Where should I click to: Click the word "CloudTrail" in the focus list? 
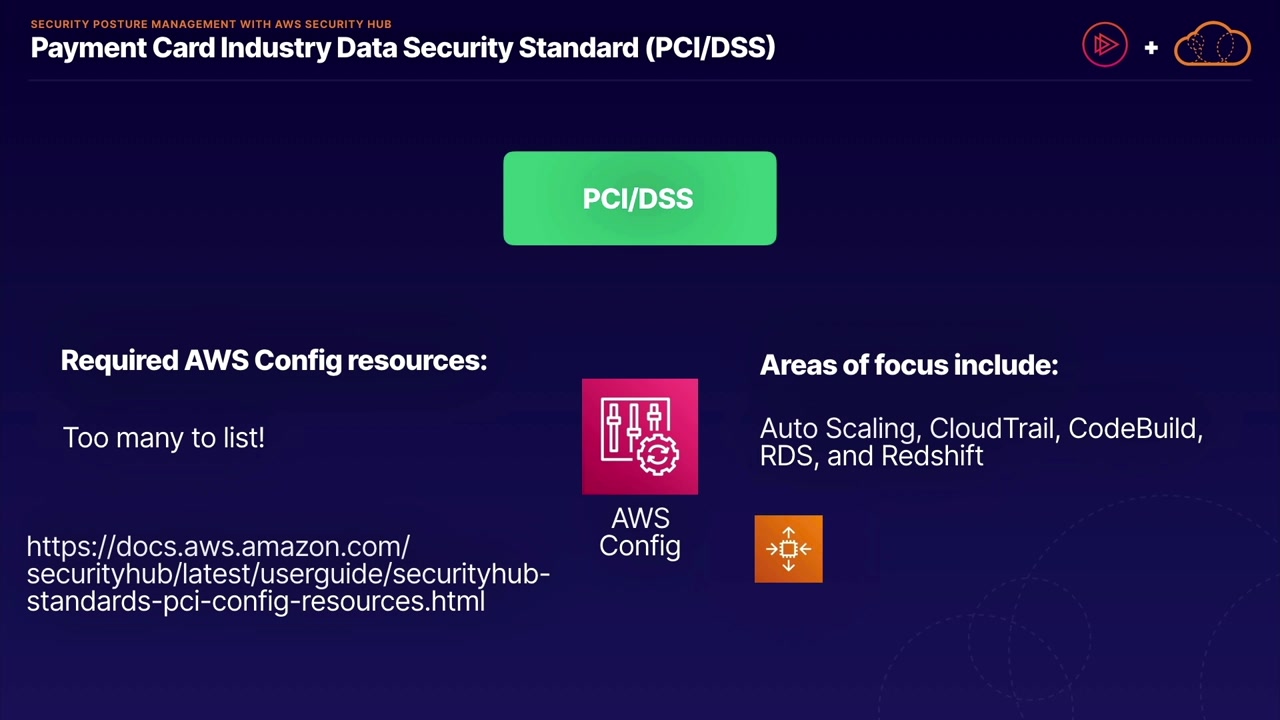point(992,429)
